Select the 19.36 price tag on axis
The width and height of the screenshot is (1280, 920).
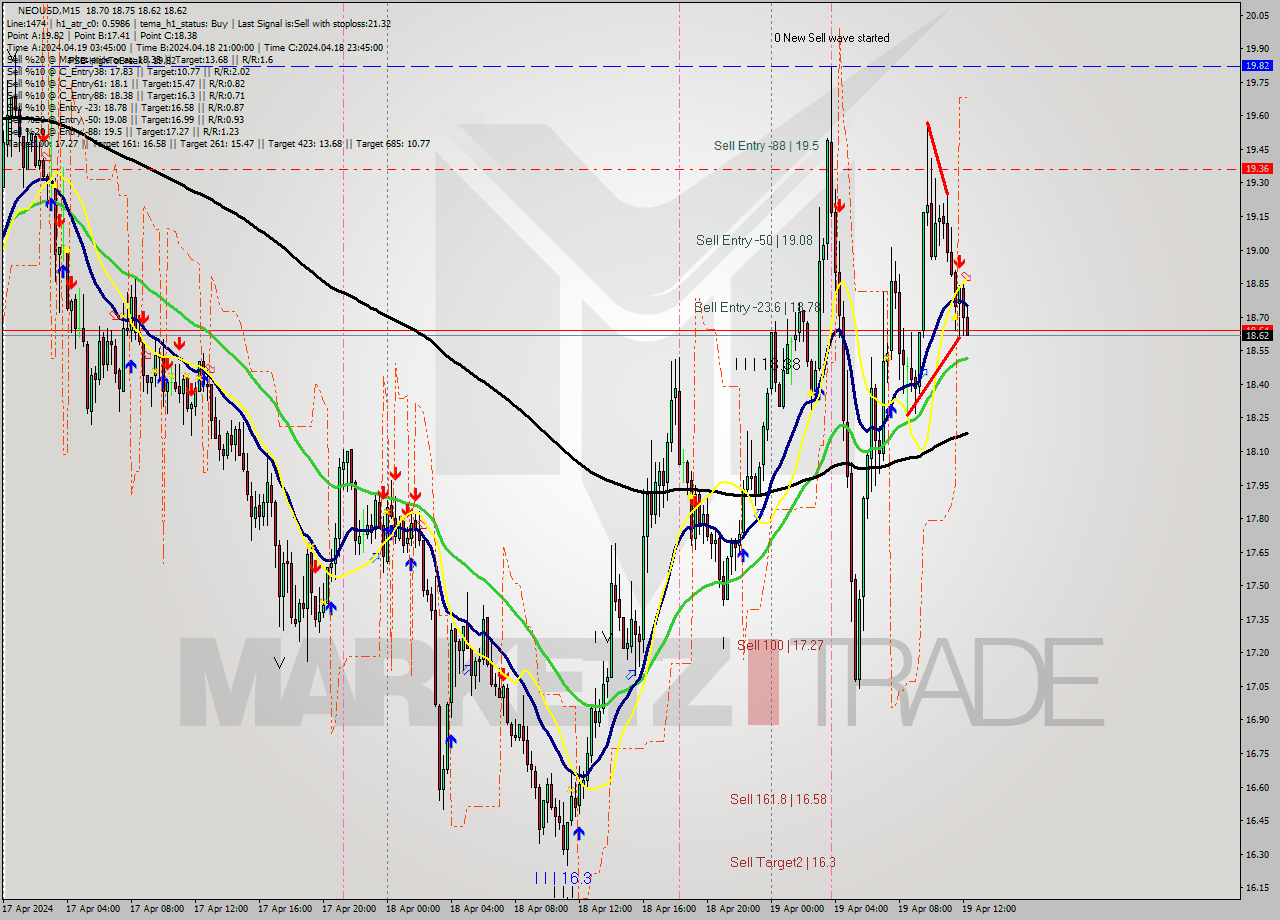[1257, 168]
